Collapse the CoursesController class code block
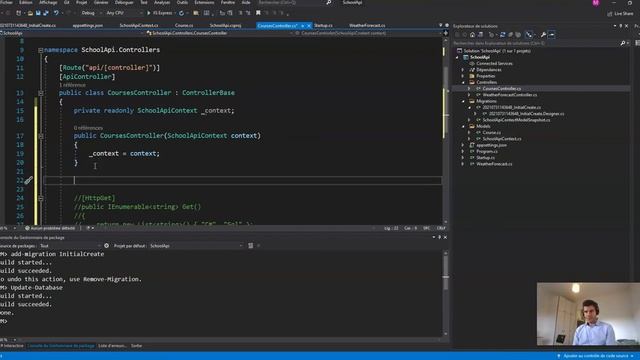Screen dimensions: 640x360 click(x=40, y=93)
